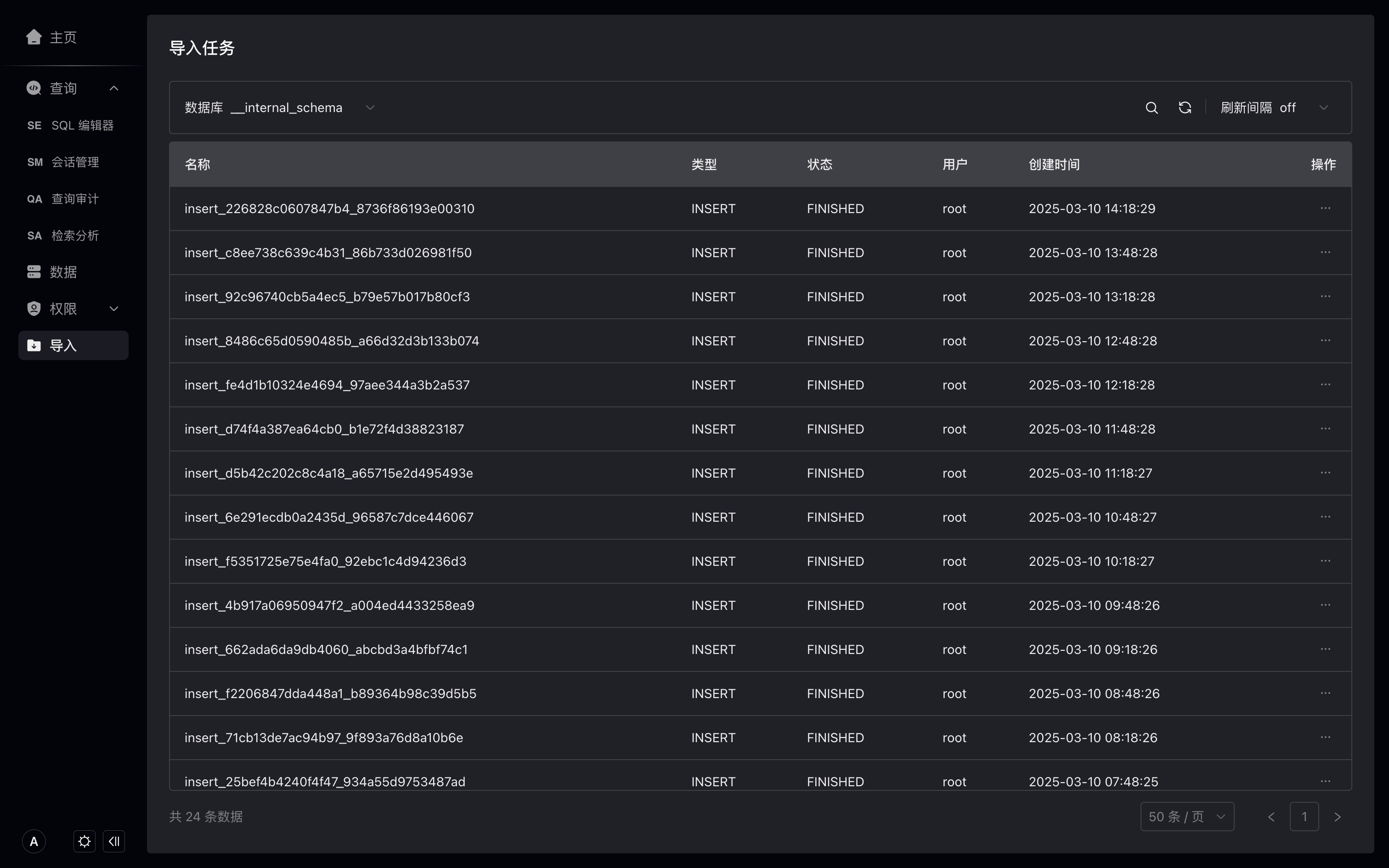Click the 数据 data icon
The image size is (1389, 868).
tap(34, 271)
